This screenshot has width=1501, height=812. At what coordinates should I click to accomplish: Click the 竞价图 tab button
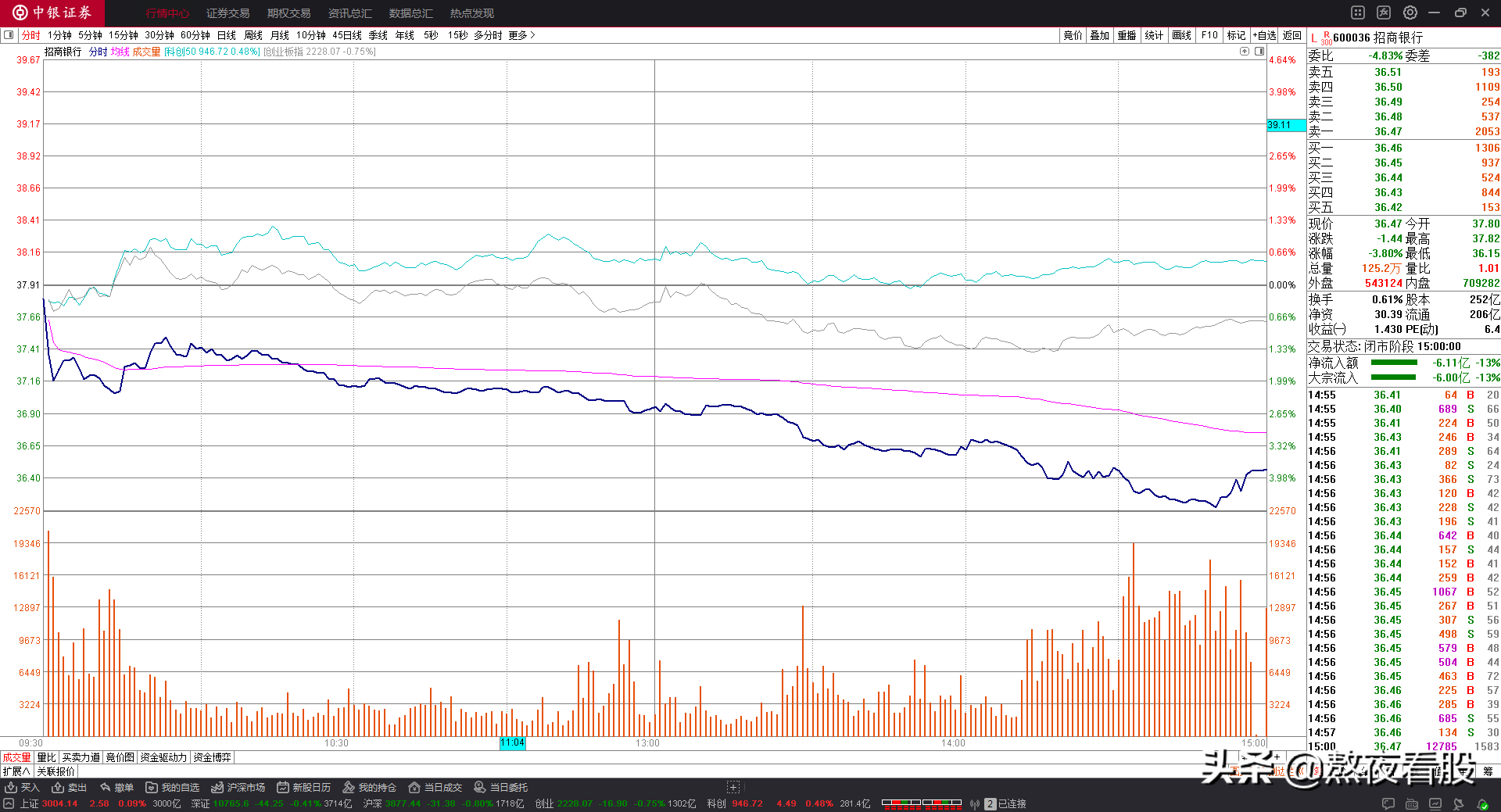[x=120, y=757]
